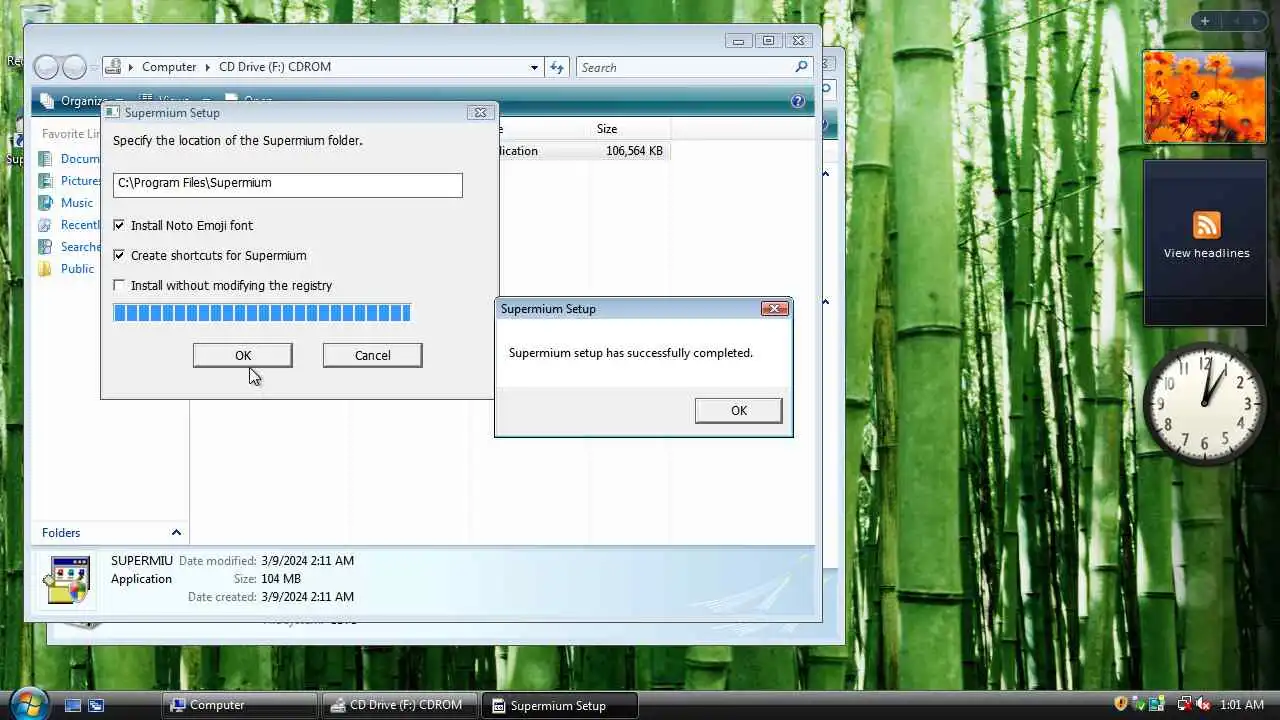Edit the Supermium folder location field

click(x=288, y=184)
